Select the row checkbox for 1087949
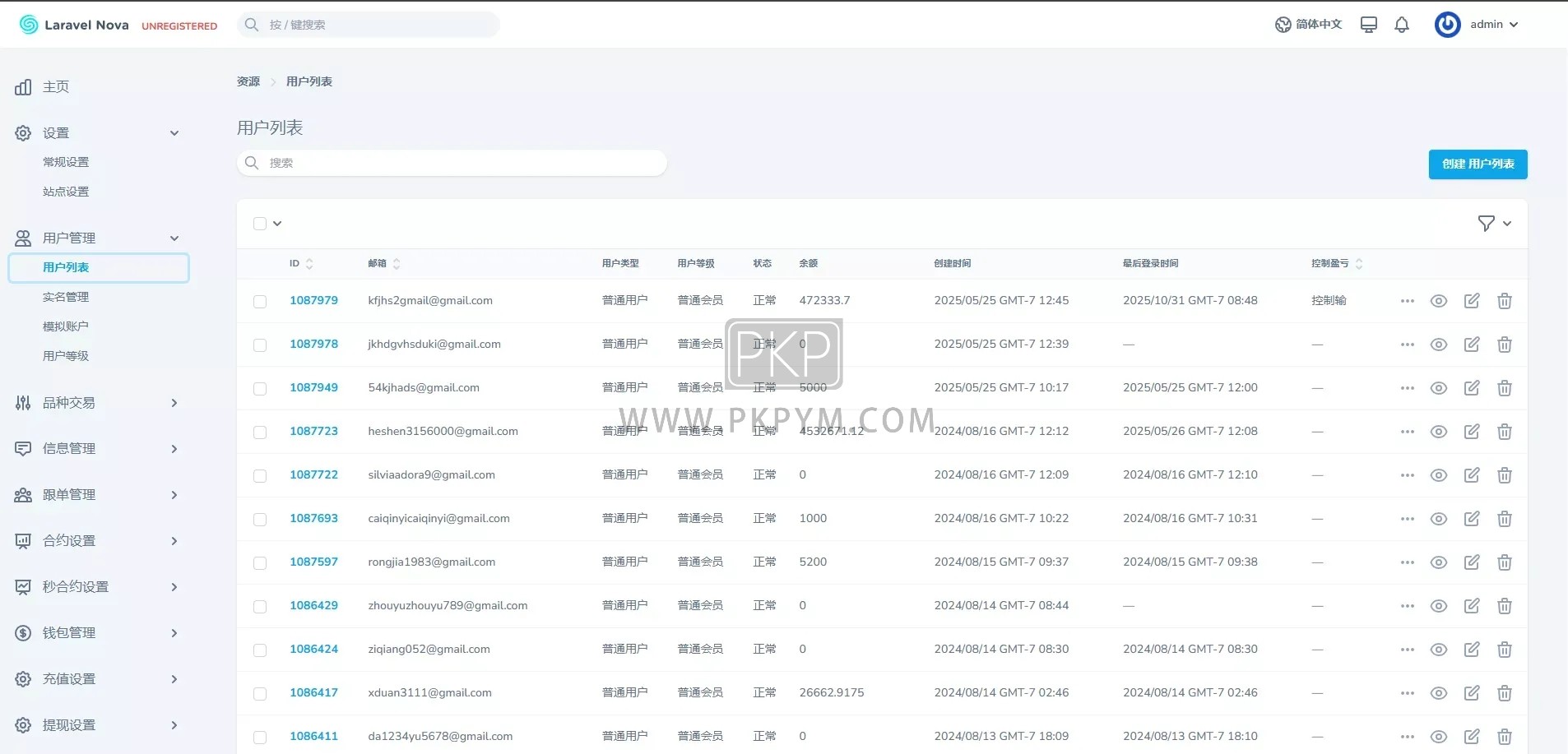This screenshot has height=754, width=1568. (260, 389)
